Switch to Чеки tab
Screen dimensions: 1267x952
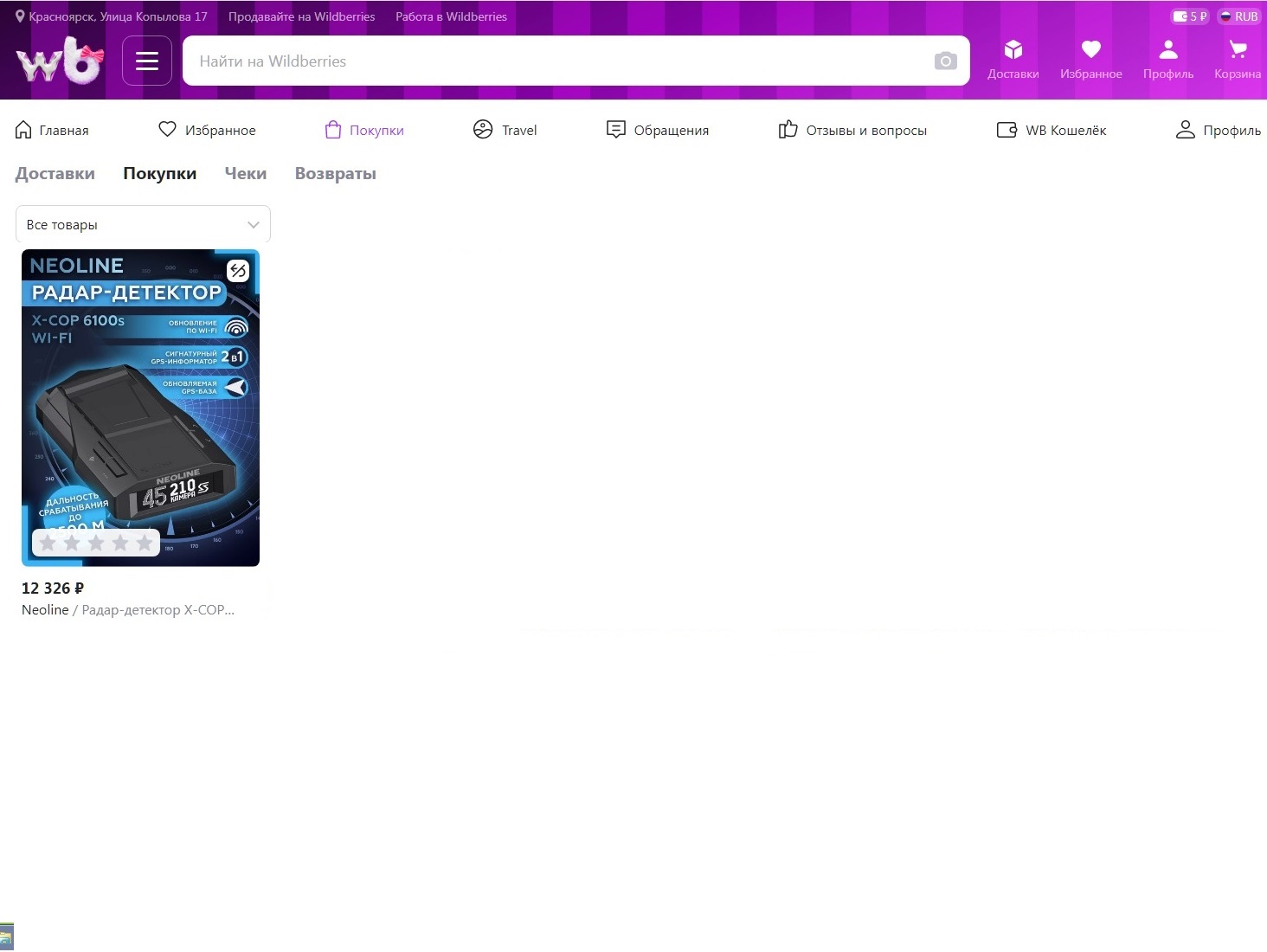(x=246, y=173)
